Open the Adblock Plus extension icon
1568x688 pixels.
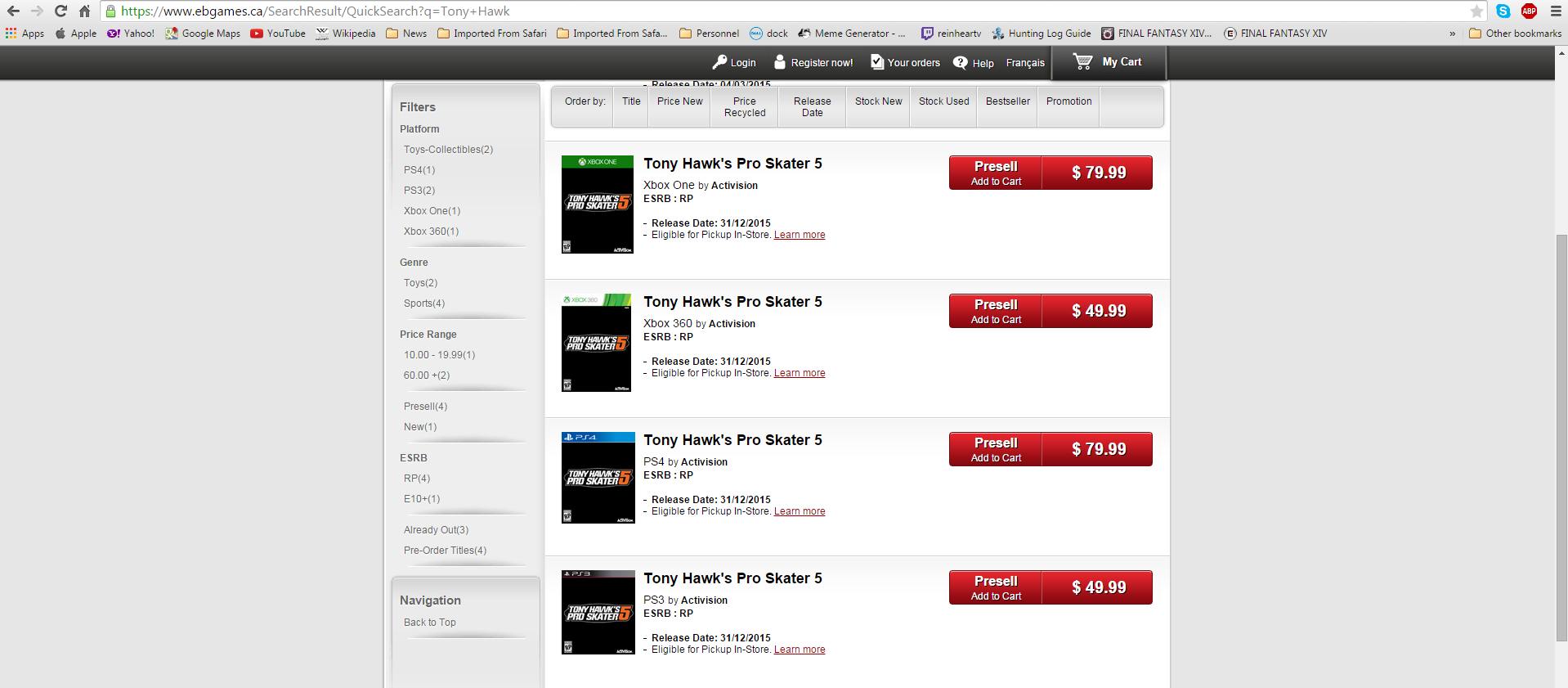1530,11
